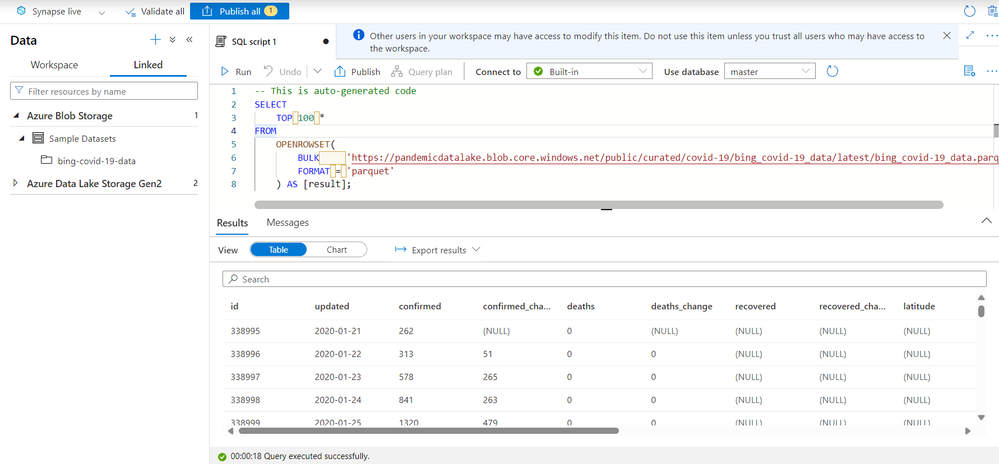Switch to the Linked tab
The height and width of the screenshot is (464, 999).
(148, 65)
